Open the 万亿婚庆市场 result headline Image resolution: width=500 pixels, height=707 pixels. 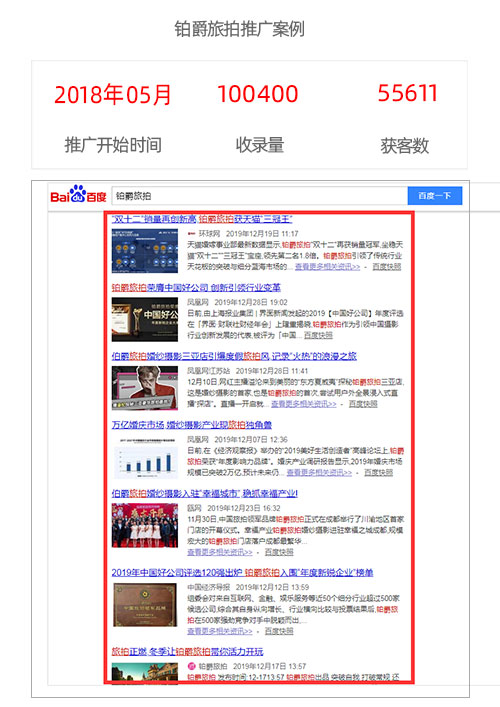[x=192, y=425]
